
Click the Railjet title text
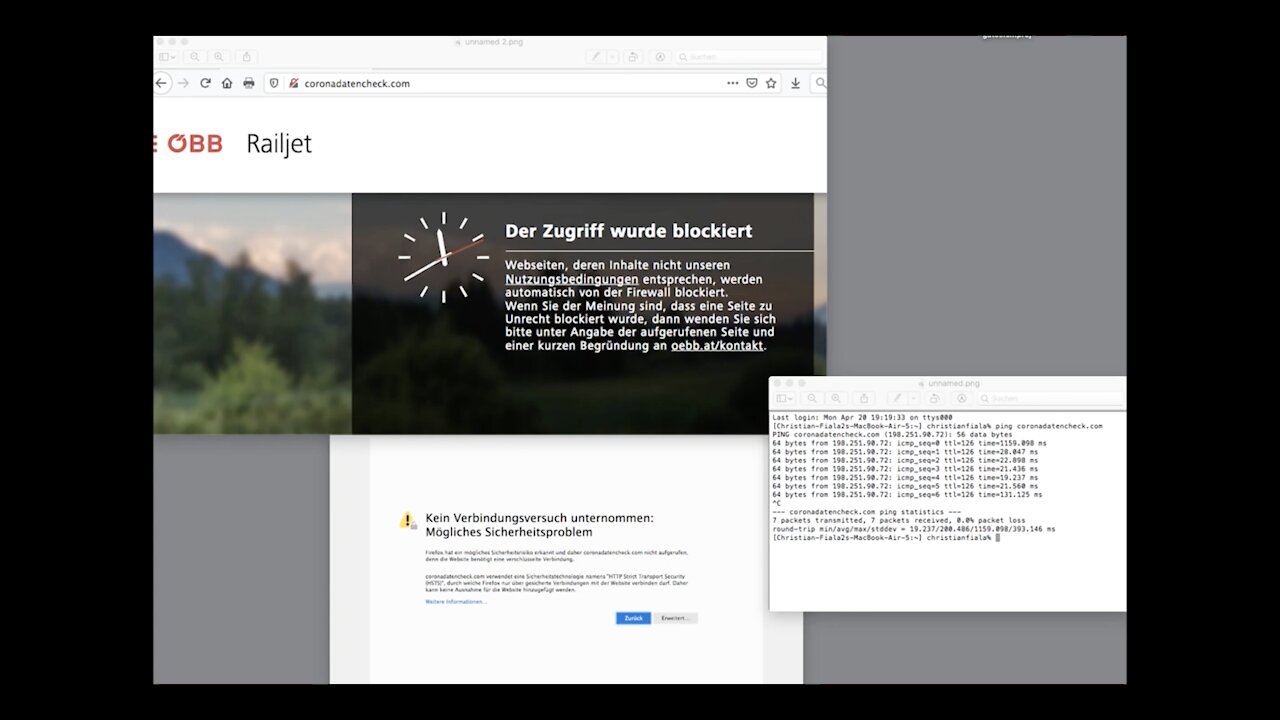pos(279,144)
